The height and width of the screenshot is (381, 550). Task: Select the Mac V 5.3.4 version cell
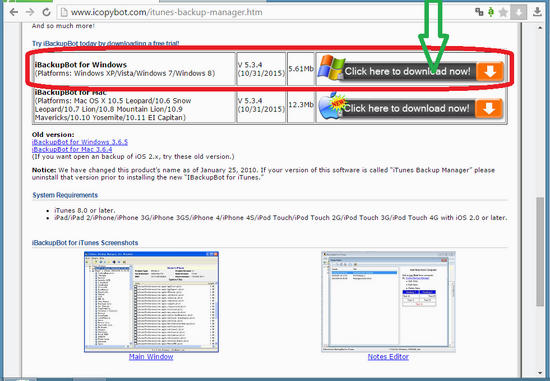(x=261, y=105)
